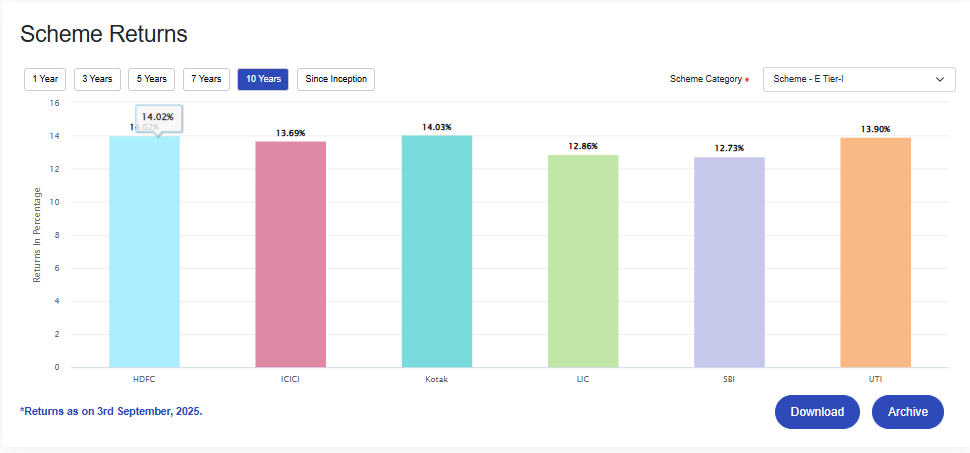Click the UTI axis label
The image size is (970, 453).
(875, 379)
